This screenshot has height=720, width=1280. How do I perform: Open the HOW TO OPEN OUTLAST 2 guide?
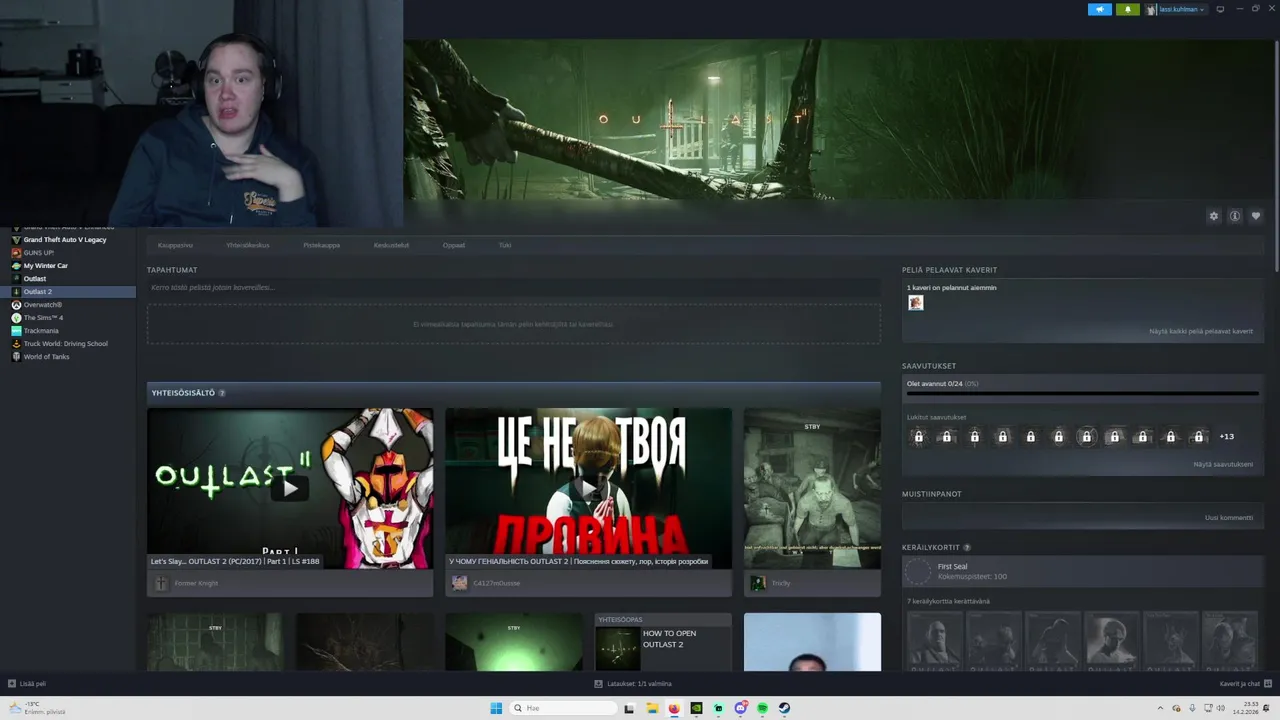point(663,641)
